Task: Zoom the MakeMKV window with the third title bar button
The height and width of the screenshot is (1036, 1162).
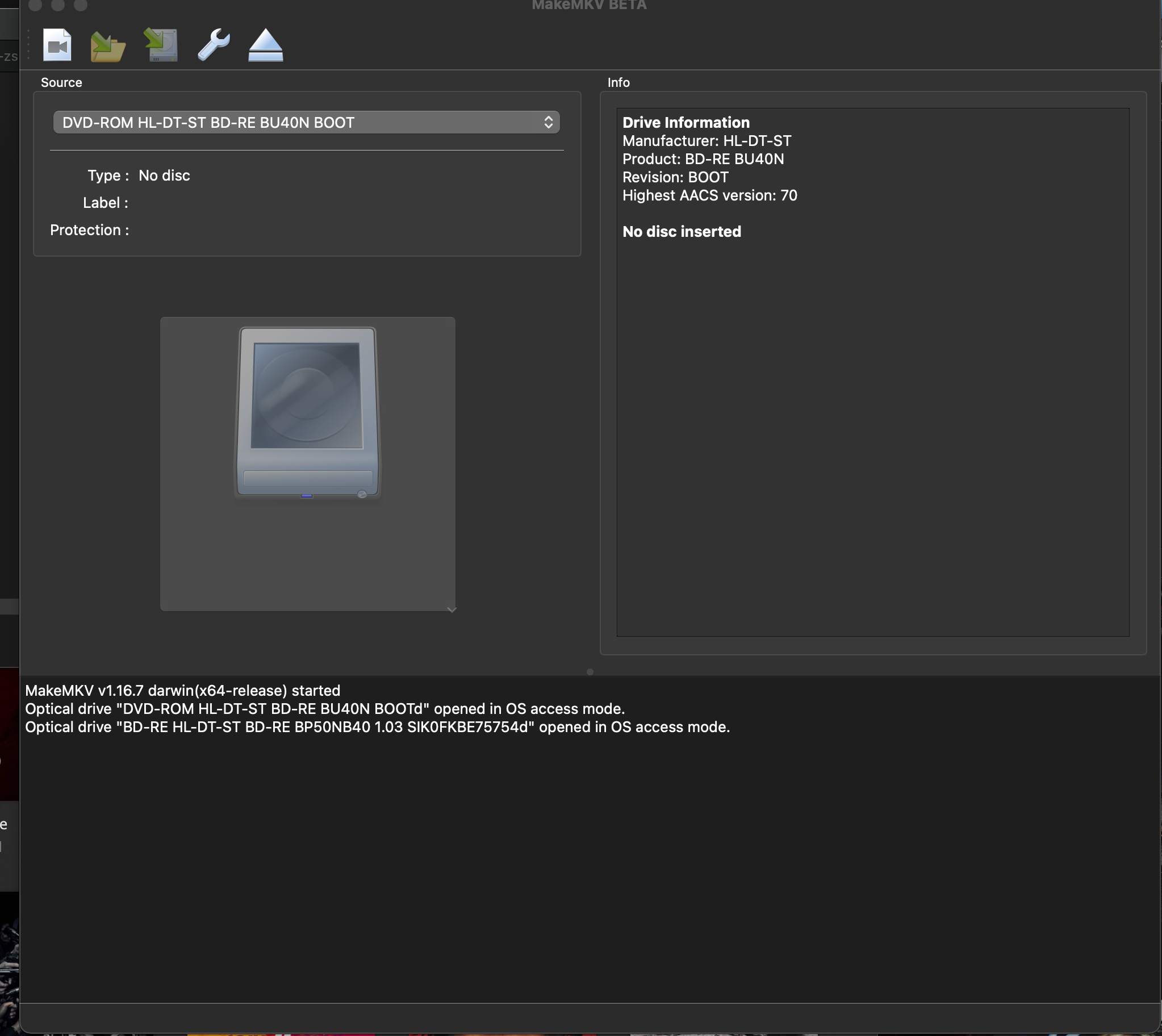Action: pos(81,5)
